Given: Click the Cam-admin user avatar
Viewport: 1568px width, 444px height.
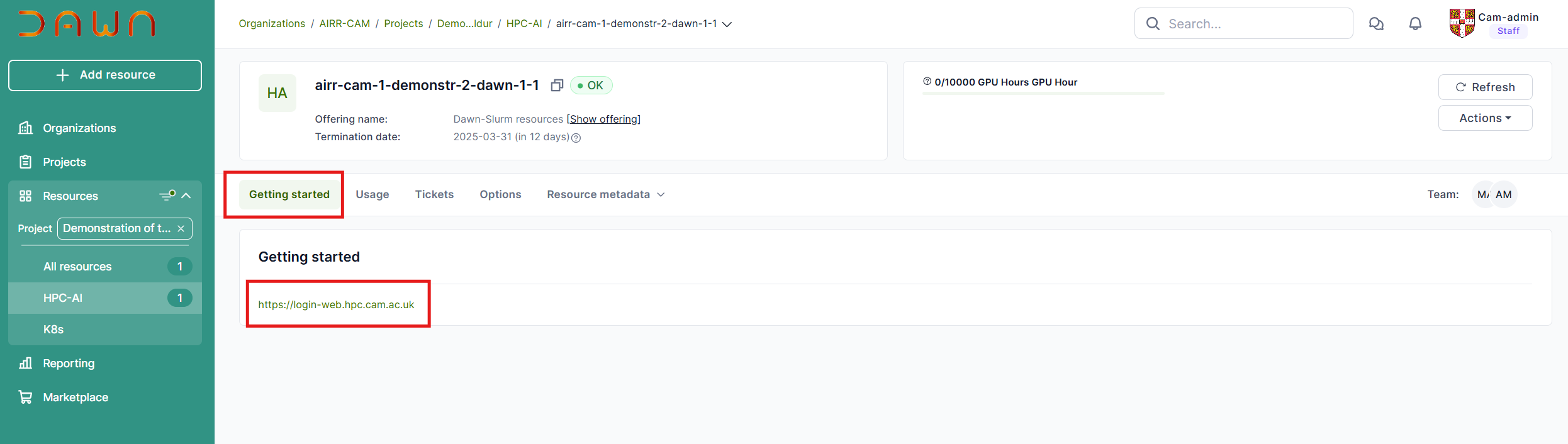Looking at the screenshot, I should click(x=1462, y=24).
